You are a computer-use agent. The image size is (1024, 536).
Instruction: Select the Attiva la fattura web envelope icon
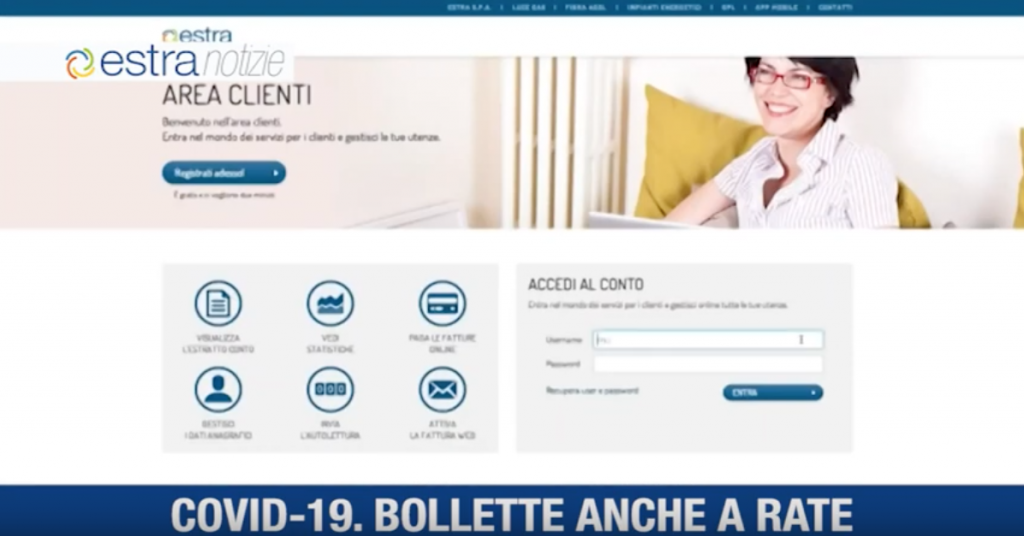coord(442,390)
